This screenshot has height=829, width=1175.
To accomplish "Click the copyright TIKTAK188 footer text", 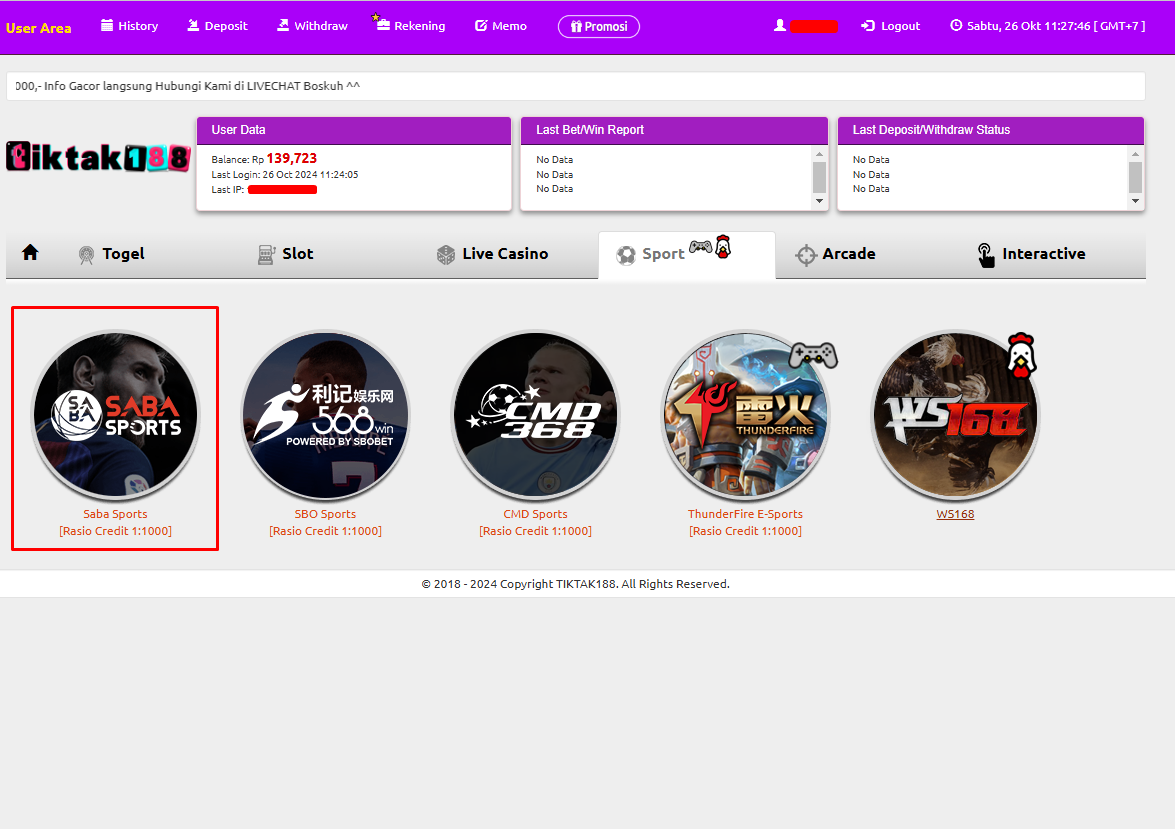I will [x=576, y=584].
